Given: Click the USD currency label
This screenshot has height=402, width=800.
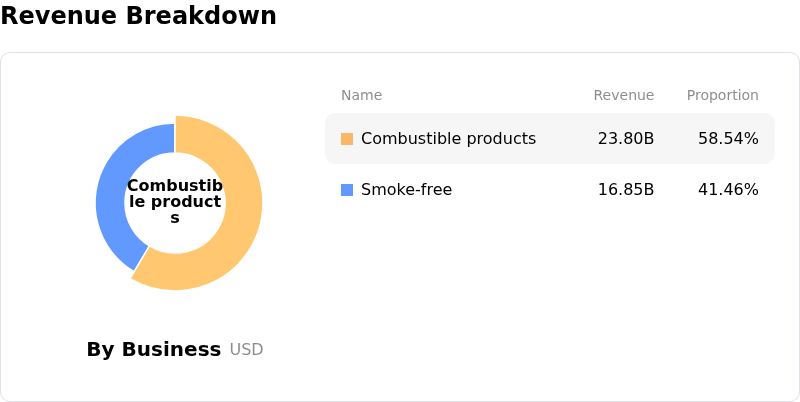Looking at the screenshot, I should pyautogui.click(x=246, y=350).
